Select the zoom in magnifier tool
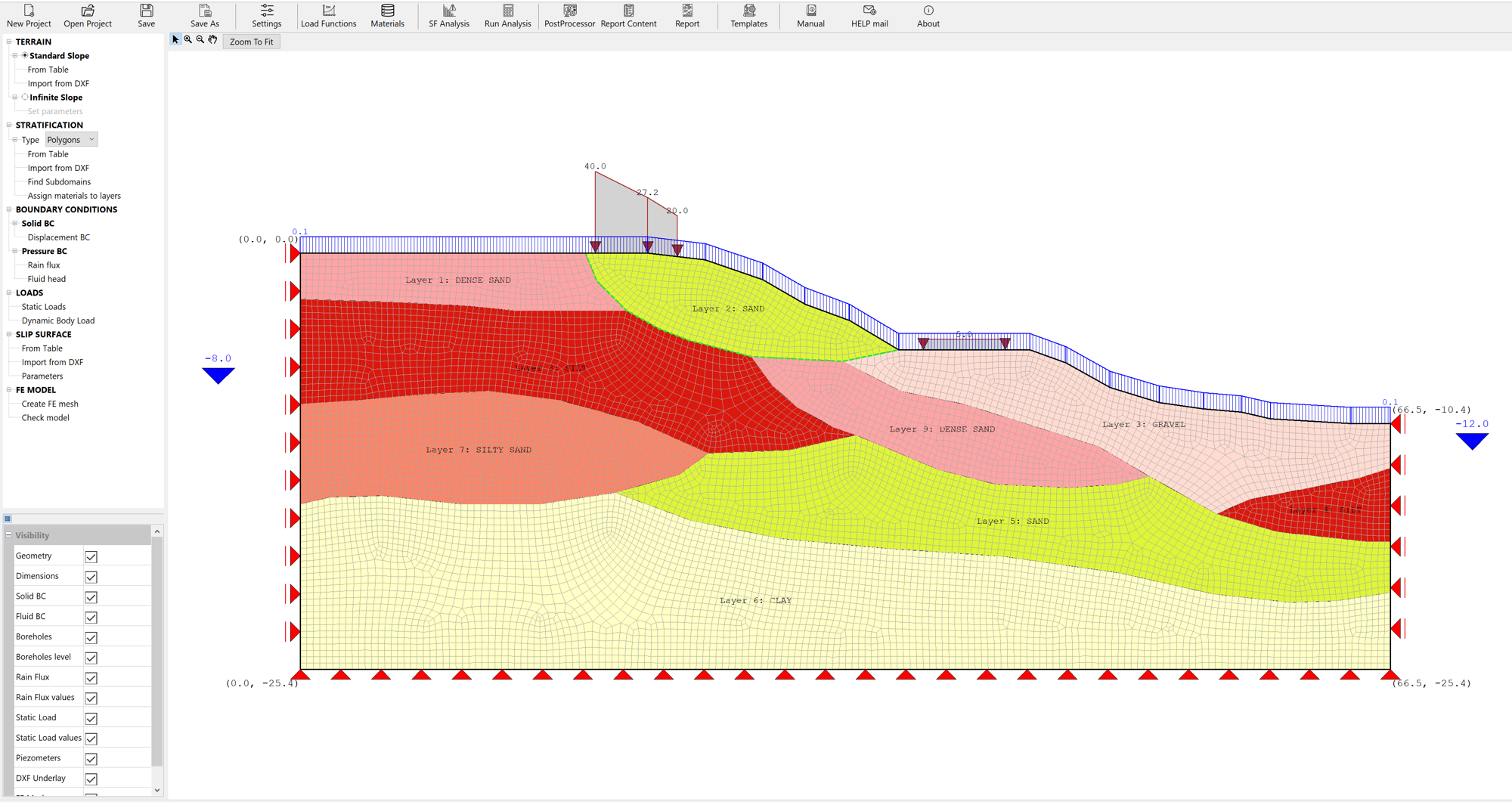 188,40
